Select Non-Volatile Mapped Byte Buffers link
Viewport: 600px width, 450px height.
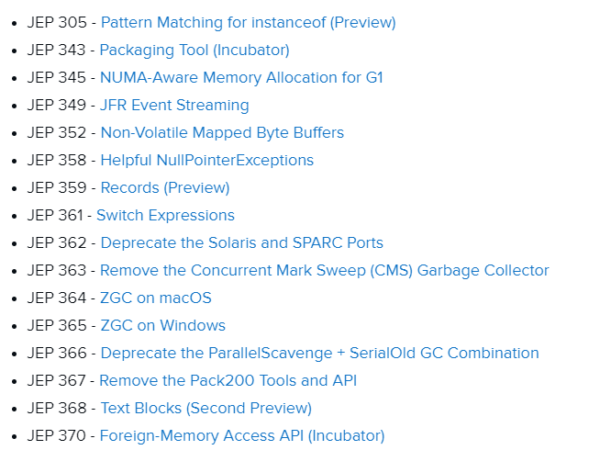point(222,133)
